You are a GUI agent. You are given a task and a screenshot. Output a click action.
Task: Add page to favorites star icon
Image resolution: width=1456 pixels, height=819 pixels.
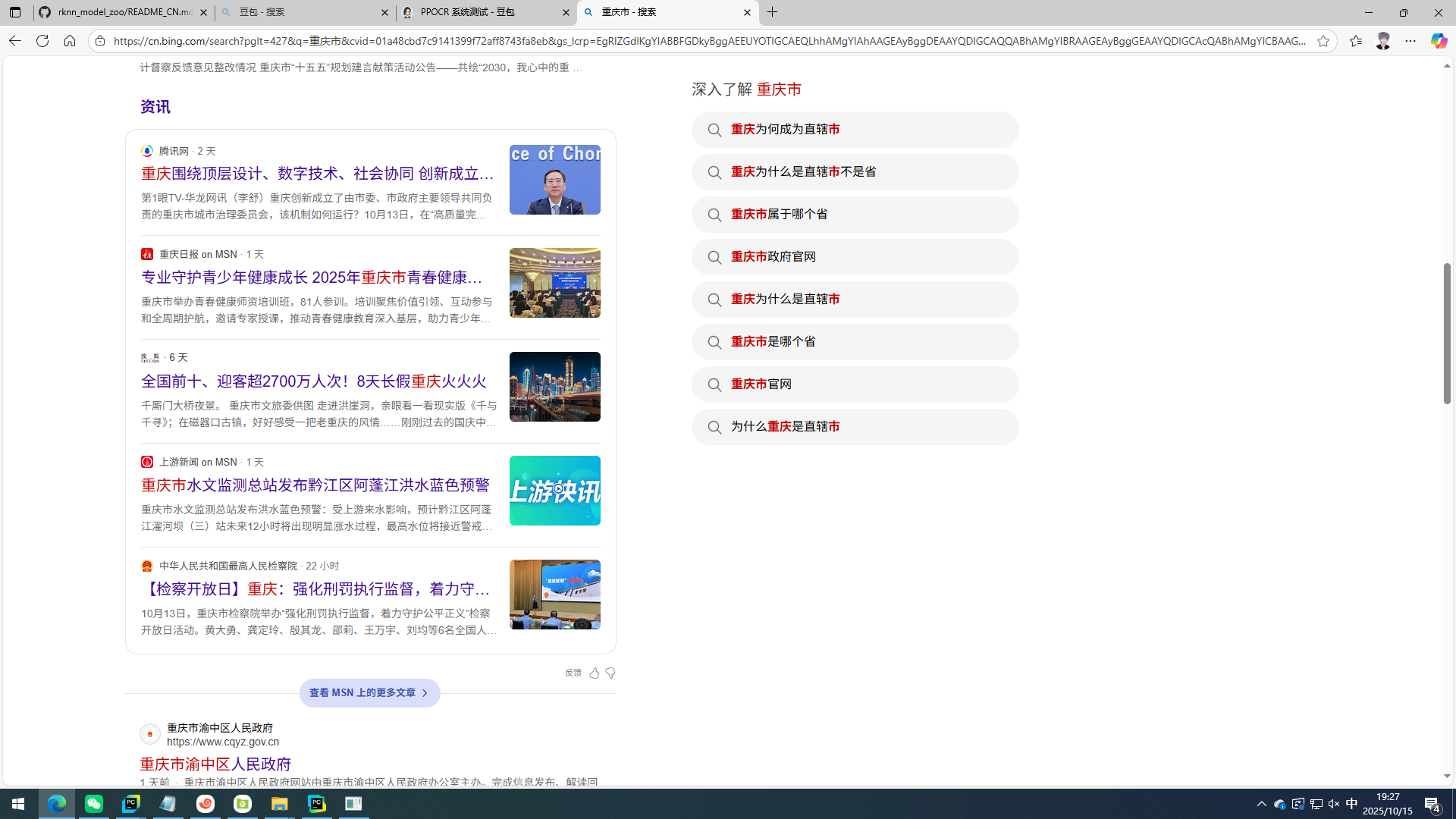tap(1323, 41)
